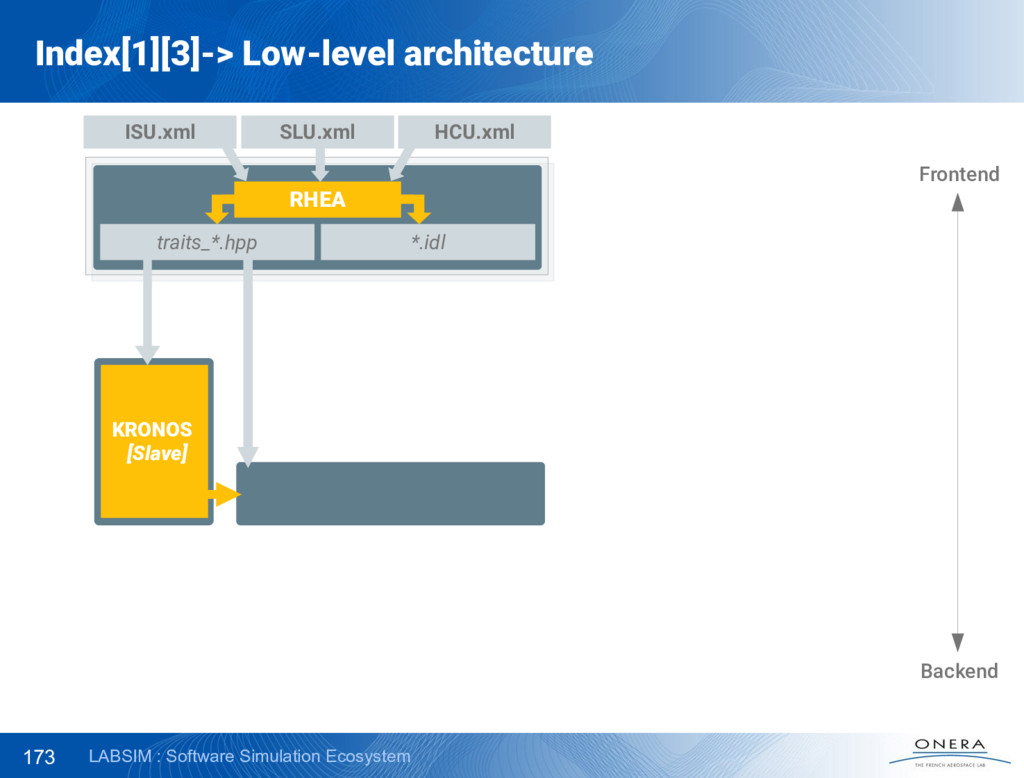Click the SLU.xml box

(317, 132)
